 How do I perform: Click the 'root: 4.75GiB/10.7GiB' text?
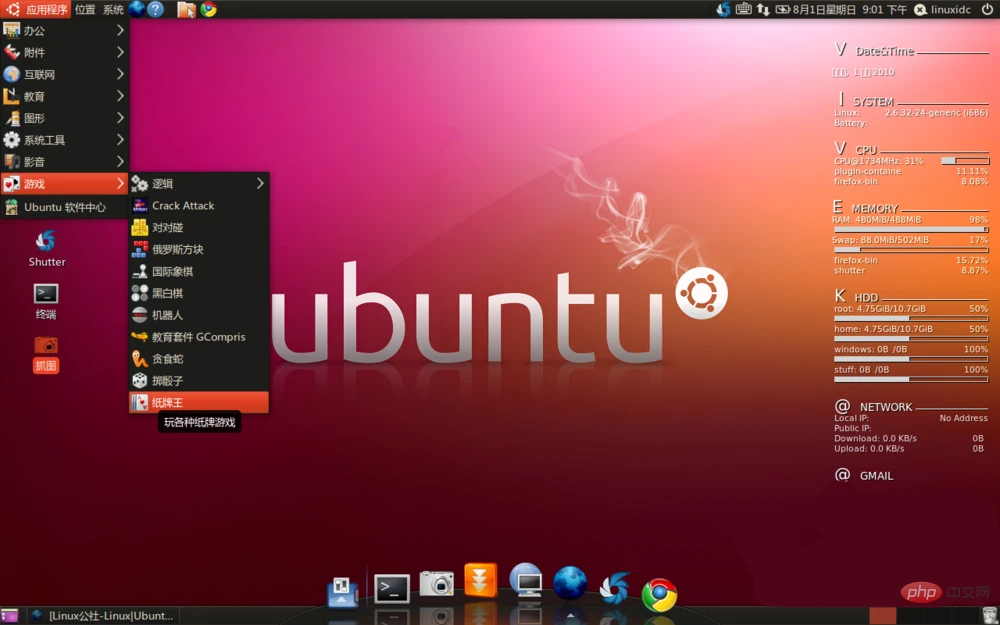tap(880, 309)
